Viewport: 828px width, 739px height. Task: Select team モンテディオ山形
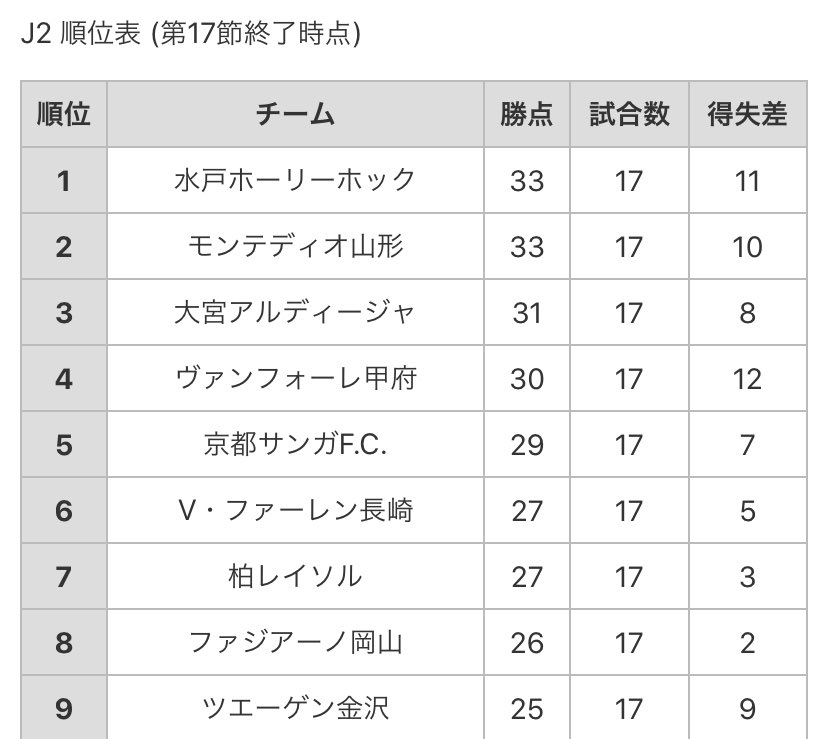295,246
